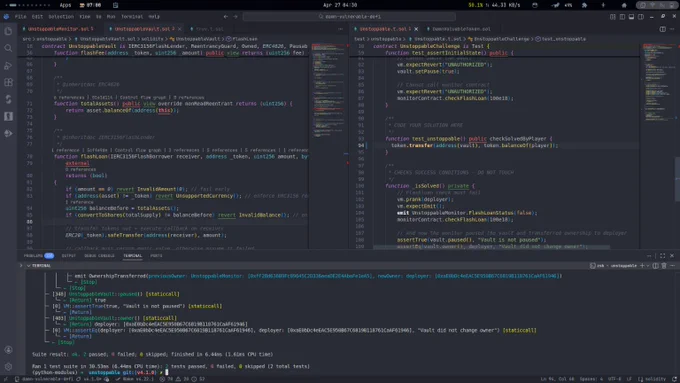680x383 pixels.
Task: Toggle the bottom panel layout button
Action: (631, 16)
